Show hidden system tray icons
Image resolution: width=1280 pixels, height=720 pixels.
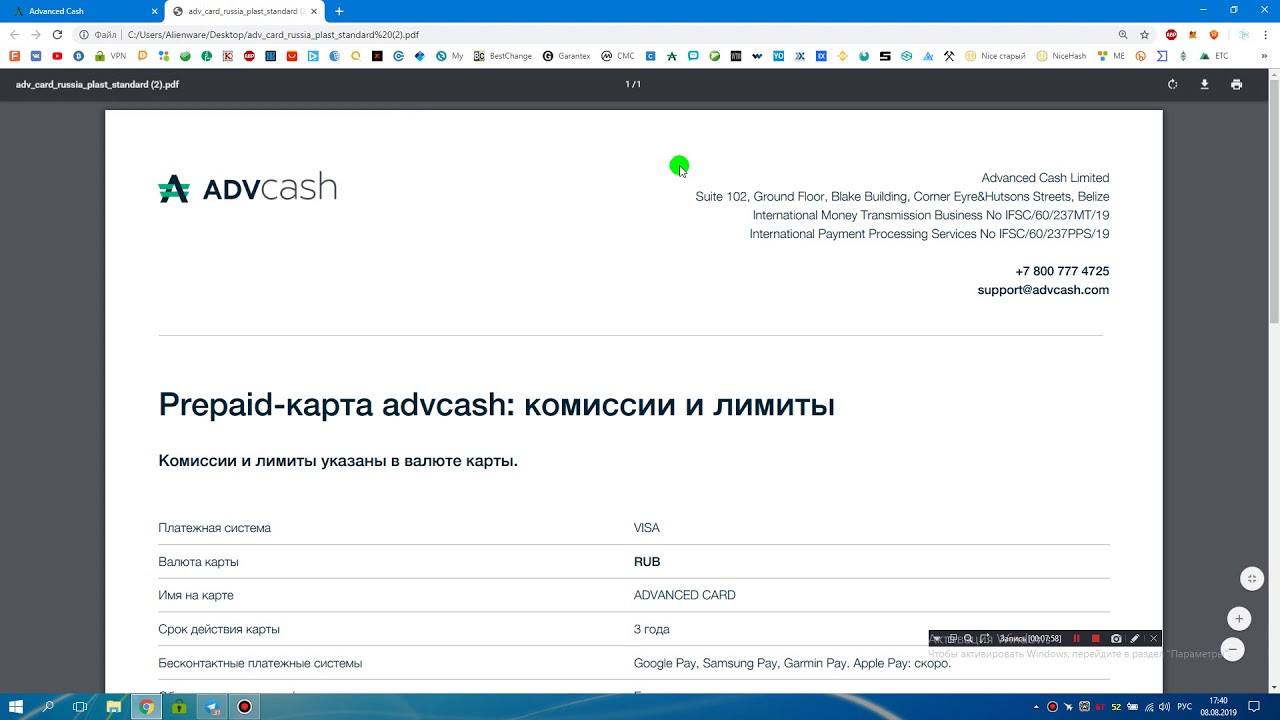point(1036,707)
